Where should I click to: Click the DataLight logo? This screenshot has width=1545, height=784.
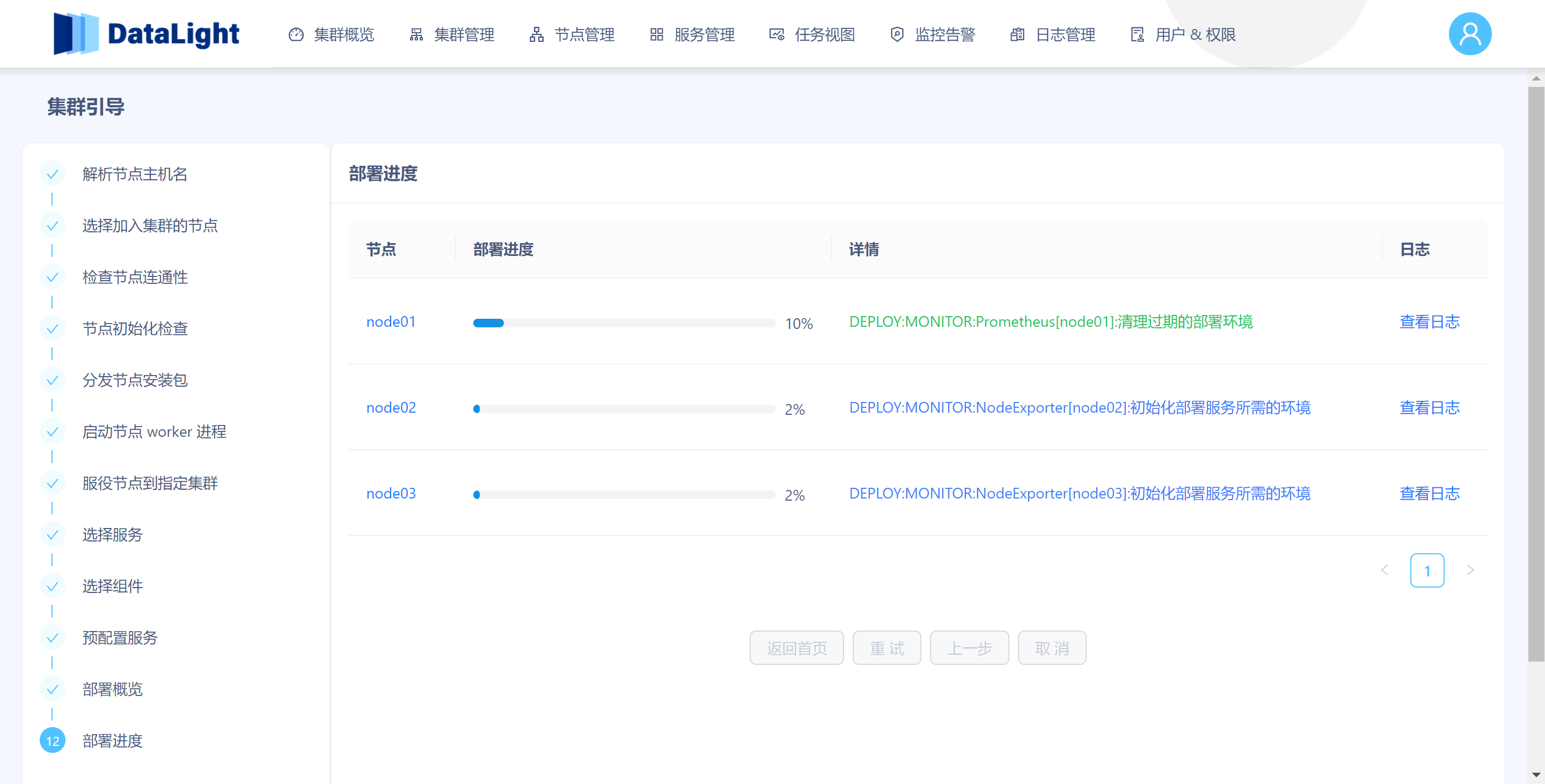(x=147, y=34)
